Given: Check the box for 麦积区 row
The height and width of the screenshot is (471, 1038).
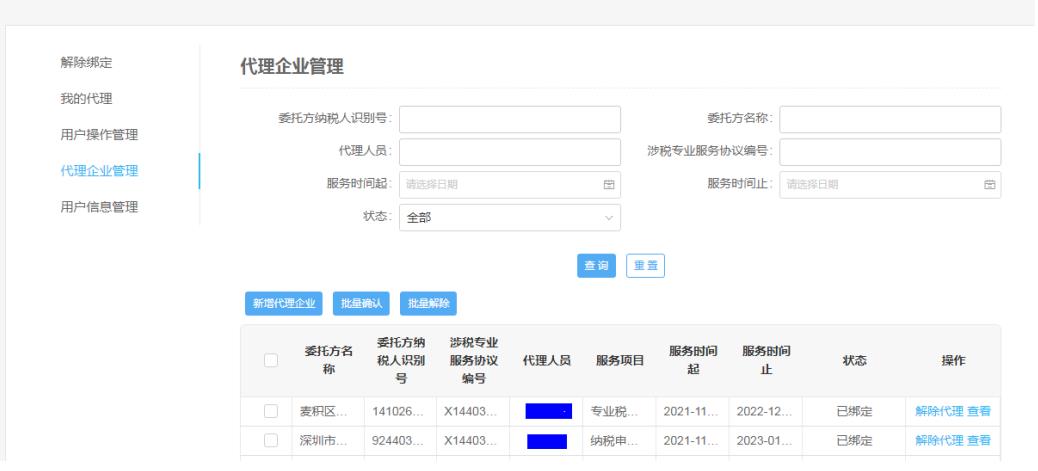Looking at the screenshot, I should click(270, 411).
